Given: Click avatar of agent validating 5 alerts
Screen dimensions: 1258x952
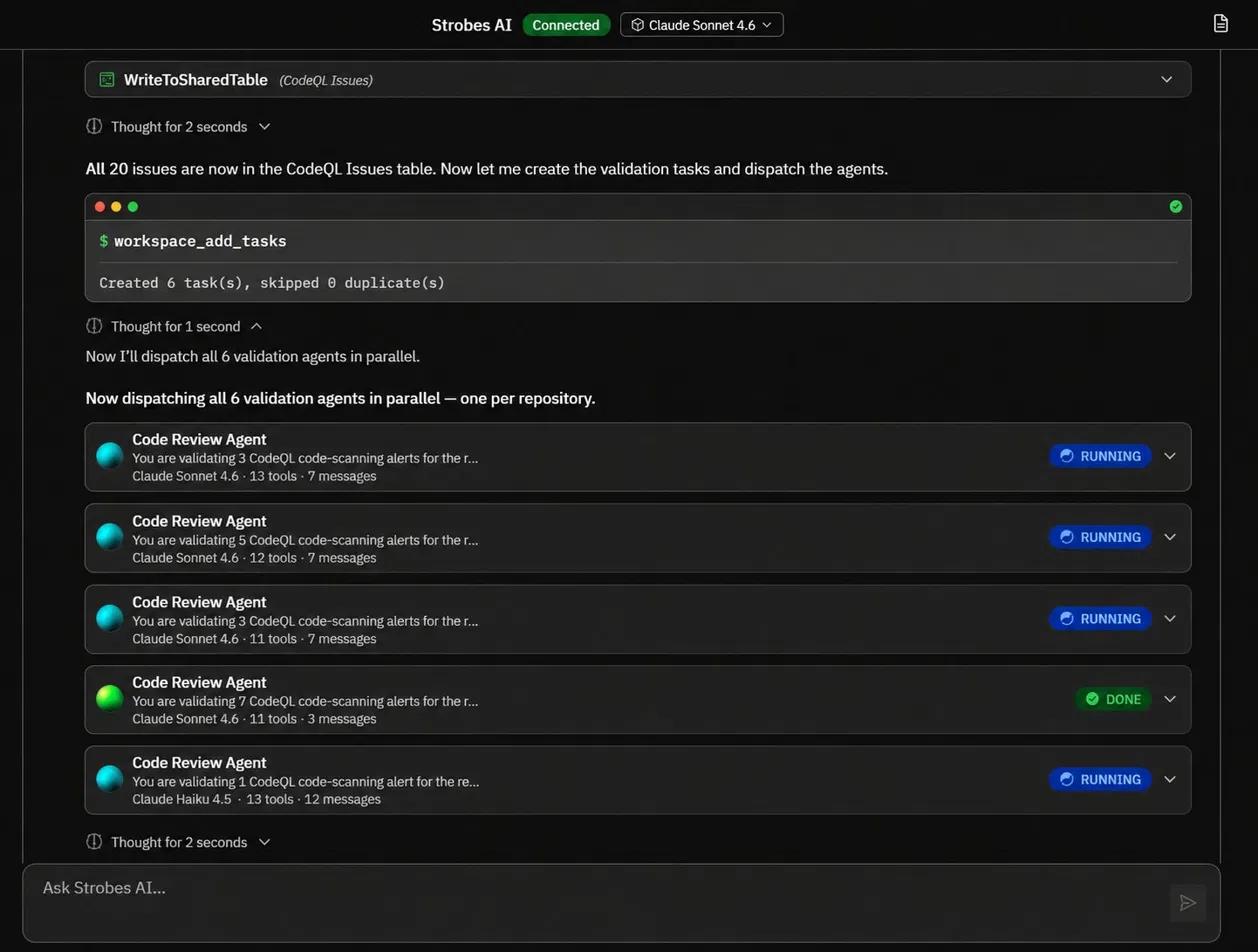Looking at the screenshot, I should point(109,537).
